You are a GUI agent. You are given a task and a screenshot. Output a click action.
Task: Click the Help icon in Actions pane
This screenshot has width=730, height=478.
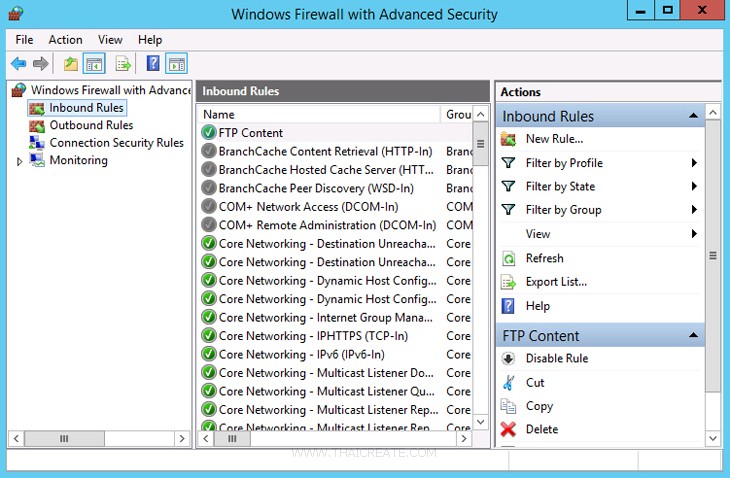(x=508, y=306)
